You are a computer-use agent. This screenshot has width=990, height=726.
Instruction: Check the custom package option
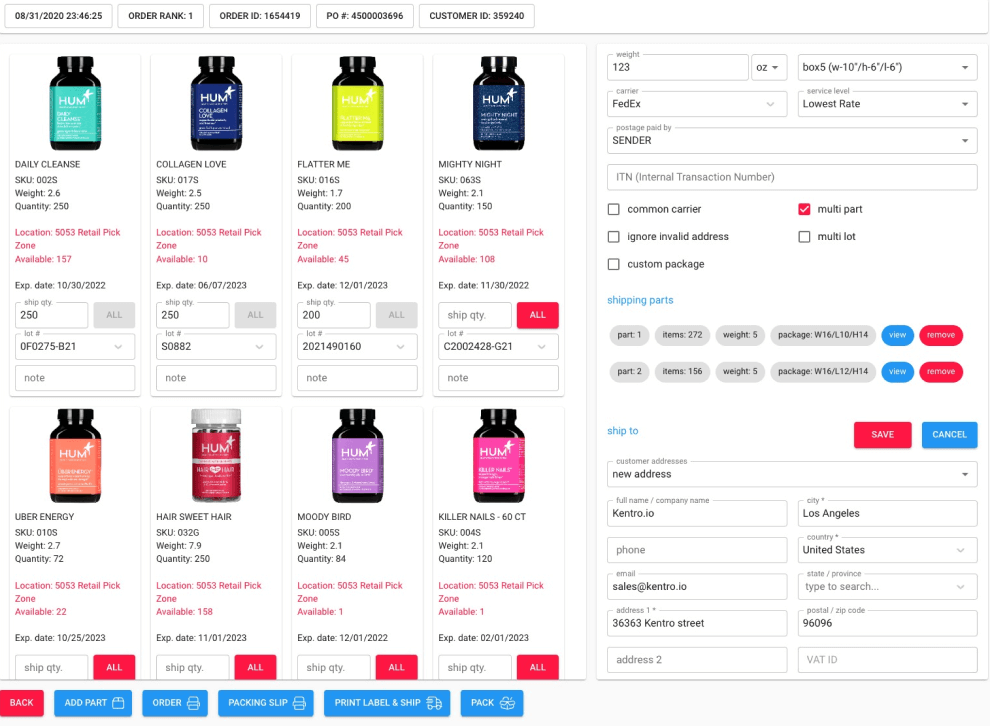tap(614, 264)
